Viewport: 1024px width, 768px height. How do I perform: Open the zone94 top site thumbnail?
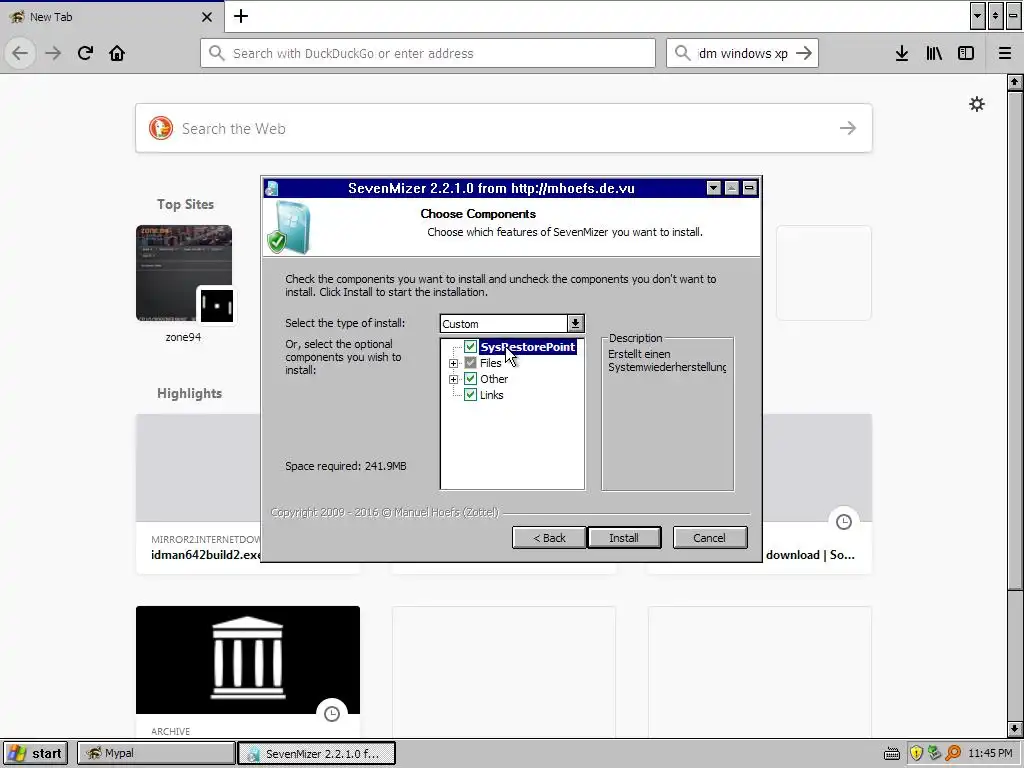coord(184,273)
